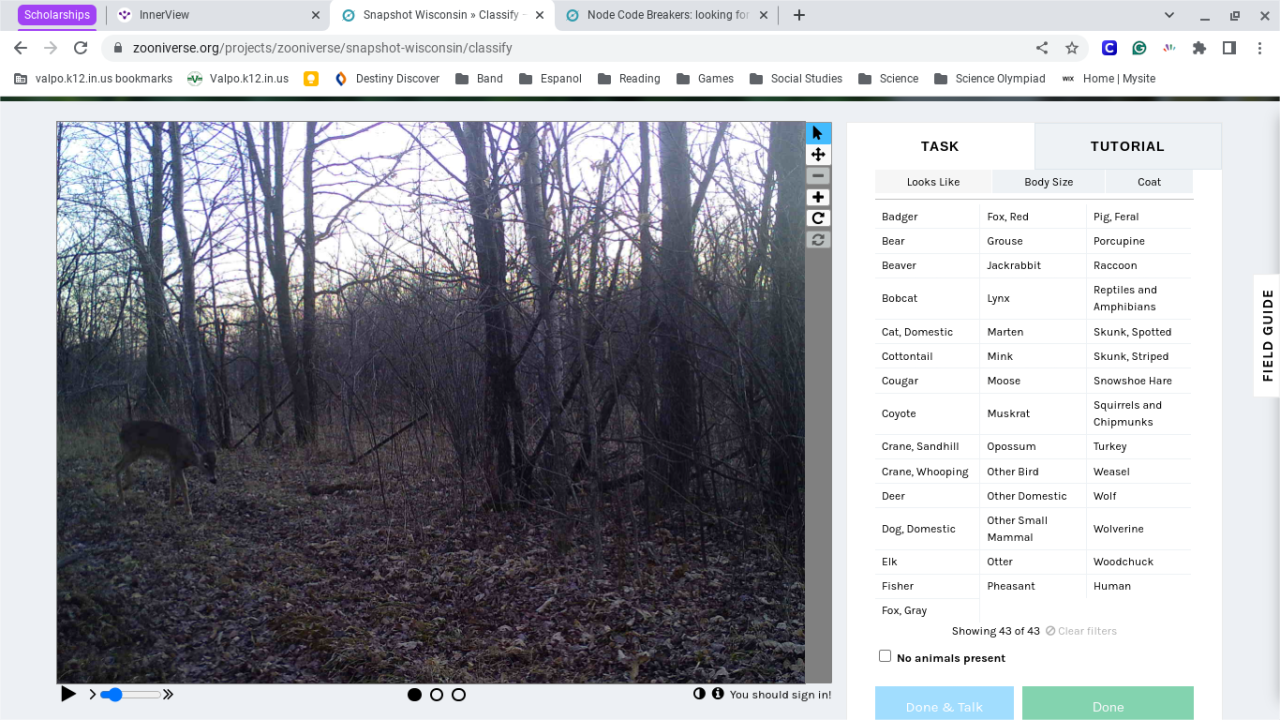Open the Chrome three-dot menu
Image resolution: width=1280 pixels, height=720 pixels.
click(1259, 48)
